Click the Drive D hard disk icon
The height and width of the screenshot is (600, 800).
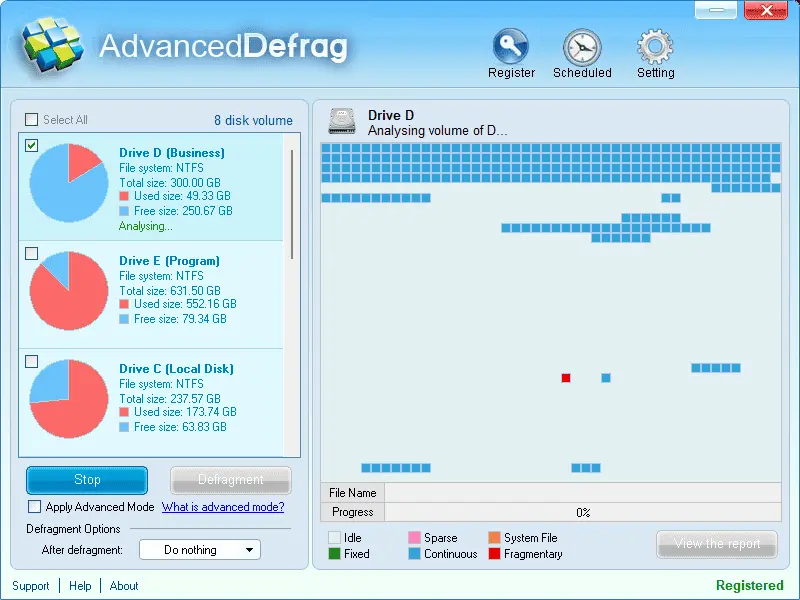click(342, 121)
